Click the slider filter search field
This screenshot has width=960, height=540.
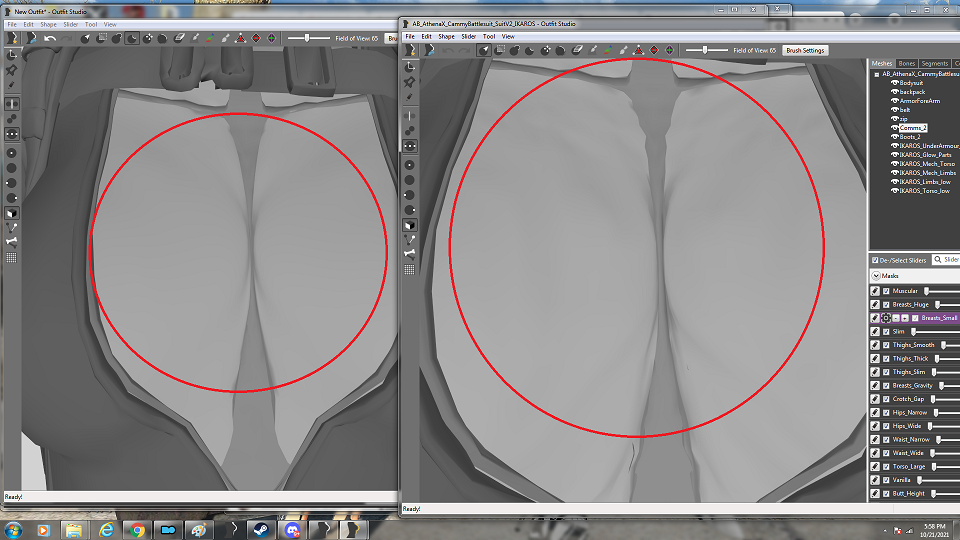click(x=947, y=260)
